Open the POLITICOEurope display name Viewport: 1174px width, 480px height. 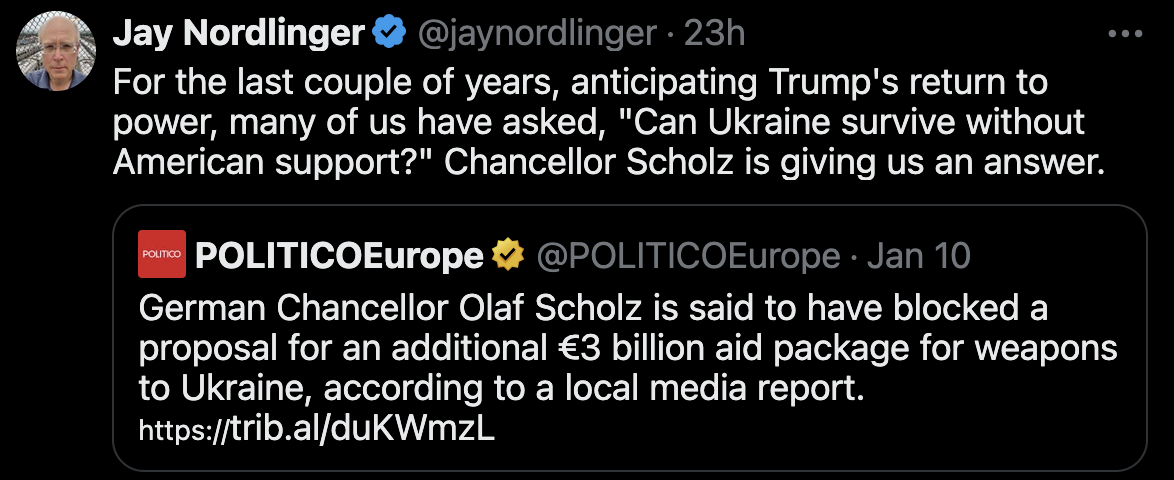click(x=340, y=257)
